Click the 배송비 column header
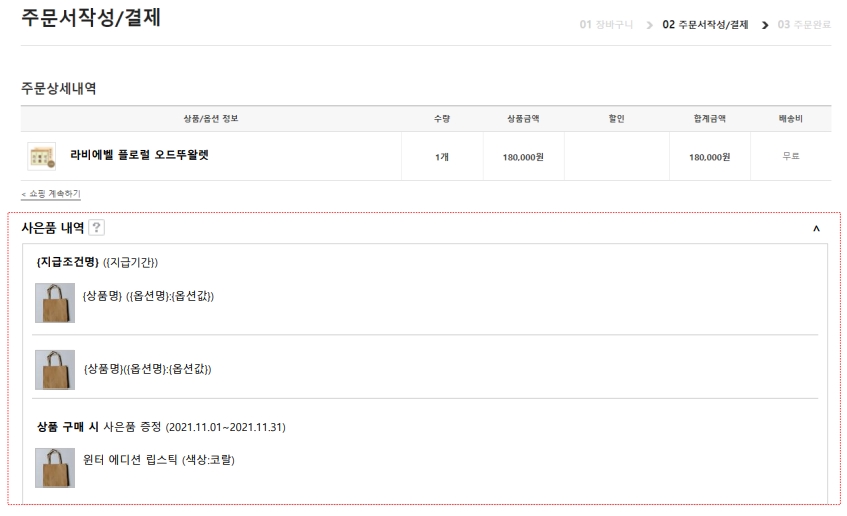The width and height of the screenshot is (847, 516). point(790,119)
